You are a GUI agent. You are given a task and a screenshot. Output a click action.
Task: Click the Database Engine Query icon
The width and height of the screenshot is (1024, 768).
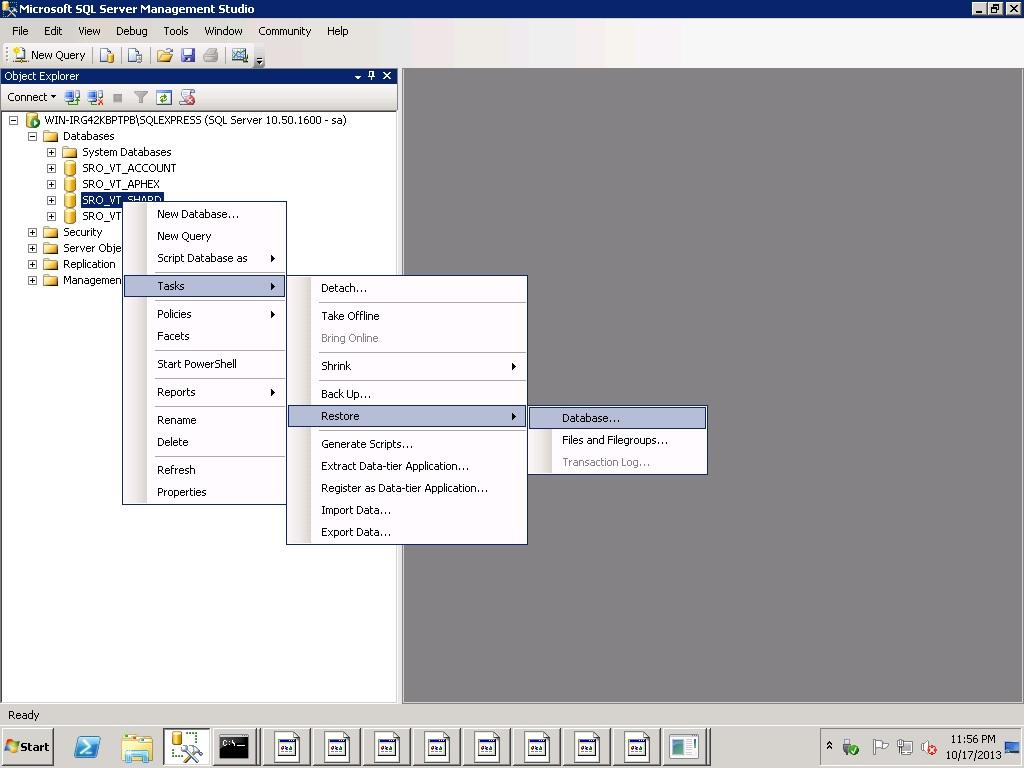coord(107,56)
